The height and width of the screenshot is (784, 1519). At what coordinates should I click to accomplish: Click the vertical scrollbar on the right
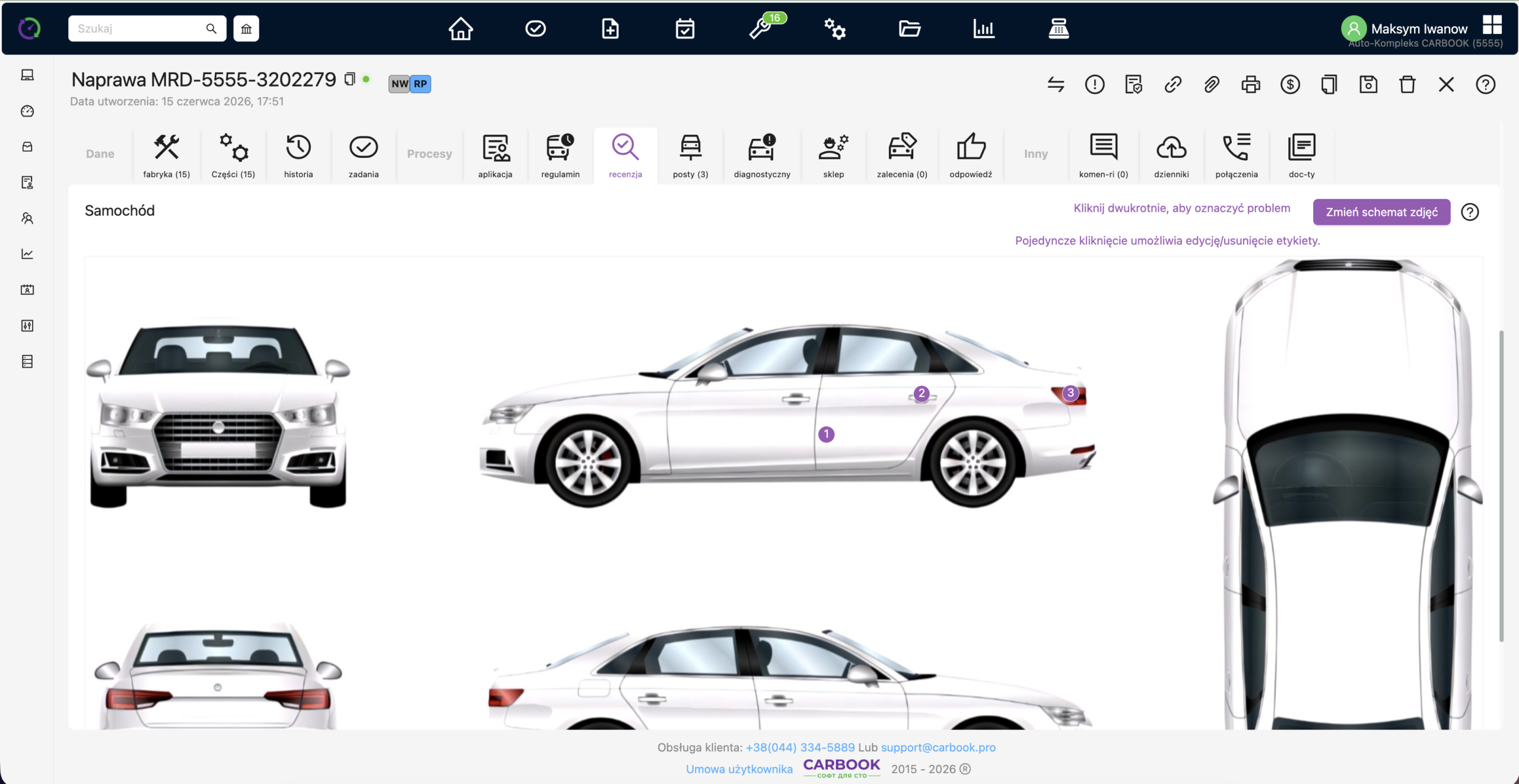point(1502,485)
